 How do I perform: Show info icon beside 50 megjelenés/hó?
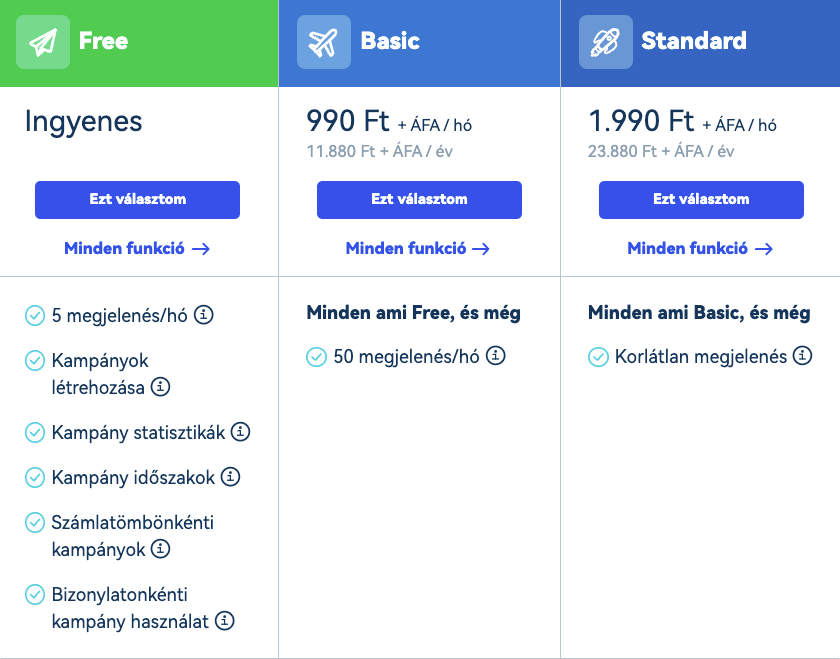coord(495,356)
